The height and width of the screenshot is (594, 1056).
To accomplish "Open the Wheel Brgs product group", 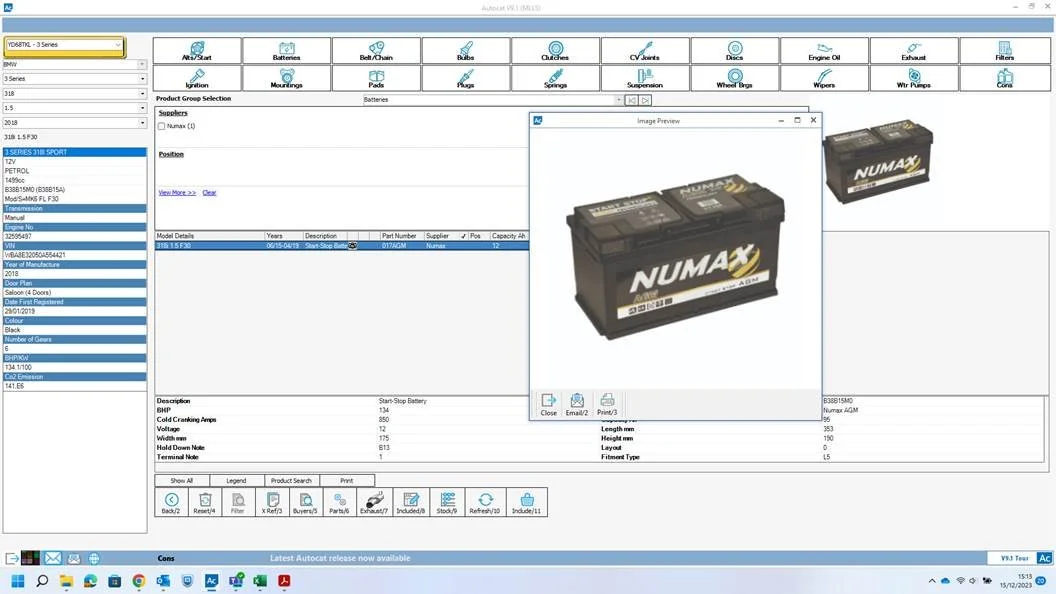I will 735,78.
